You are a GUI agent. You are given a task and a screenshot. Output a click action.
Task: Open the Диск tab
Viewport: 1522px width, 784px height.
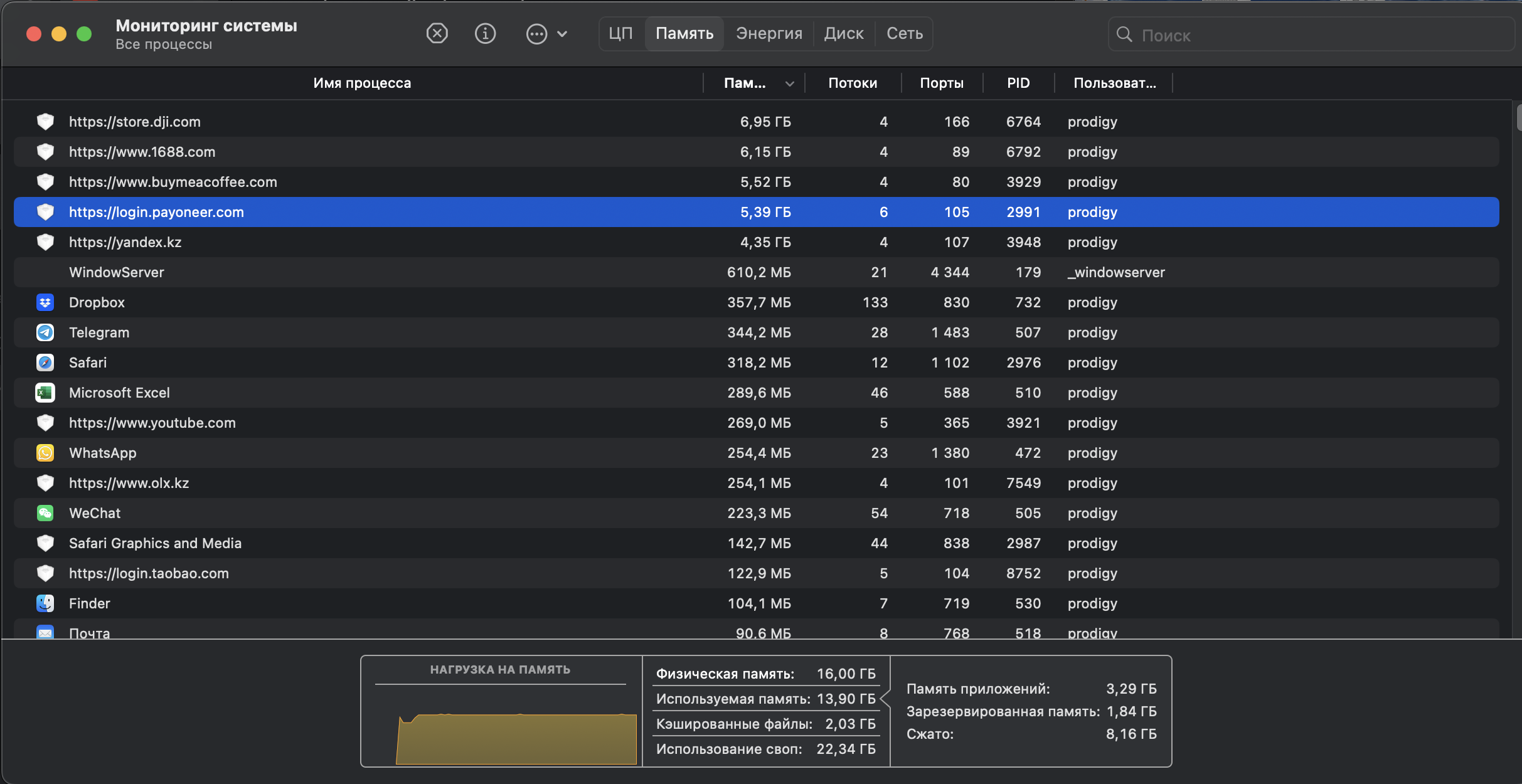coord(843,33)
